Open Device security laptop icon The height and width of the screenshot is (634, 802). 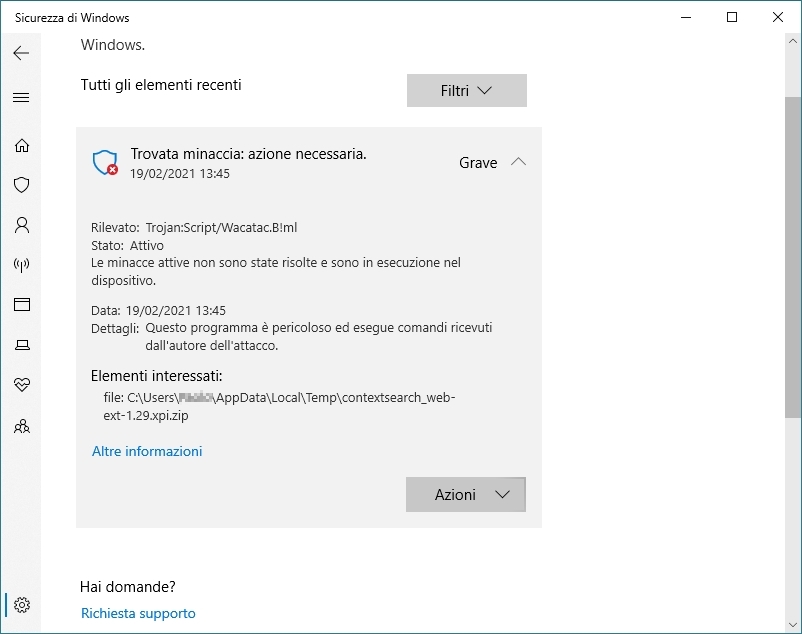(21, 345)
